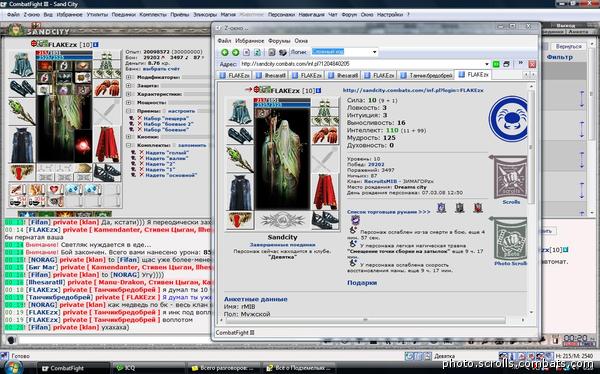The width and height of the screenshot is (600, 374).
Task: Click the black boots slot in main window
Action: click(107, 173)
